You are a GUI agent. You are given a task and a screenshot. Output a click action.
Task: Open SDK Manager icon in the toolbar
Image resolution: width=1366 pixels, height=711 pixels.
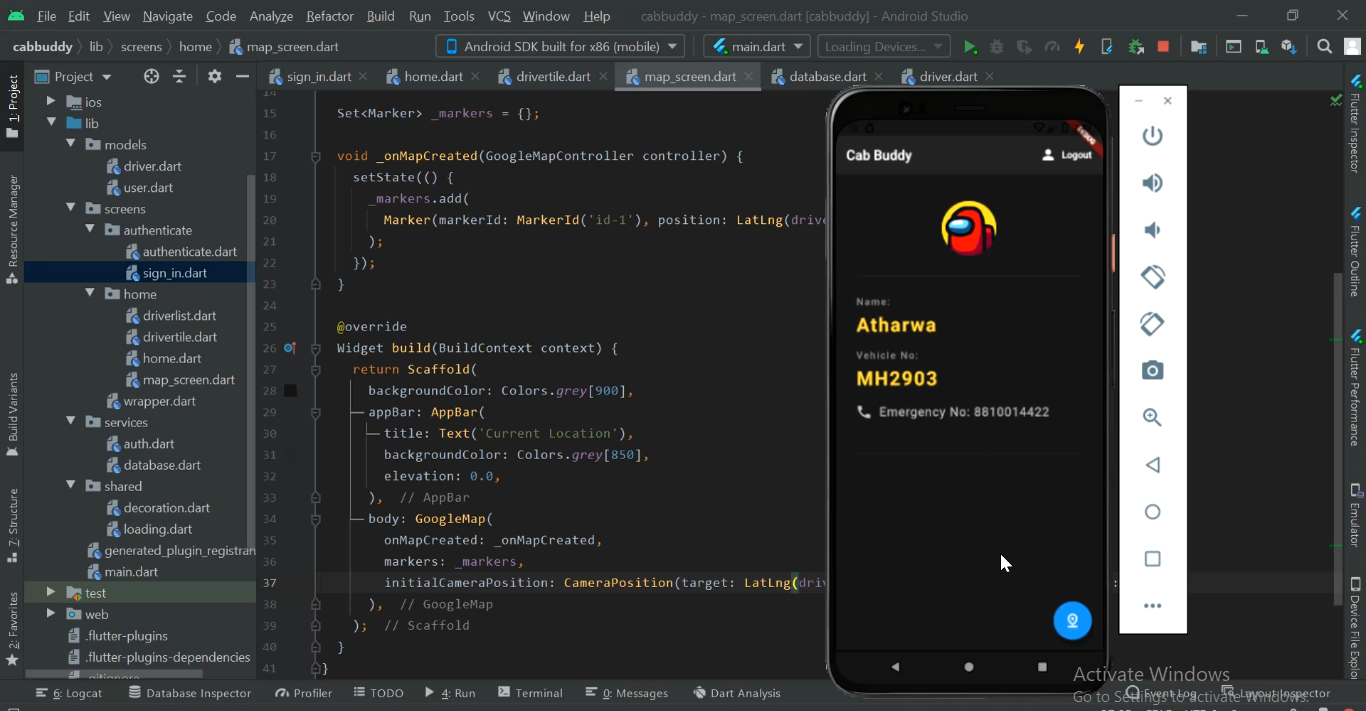1289,47
